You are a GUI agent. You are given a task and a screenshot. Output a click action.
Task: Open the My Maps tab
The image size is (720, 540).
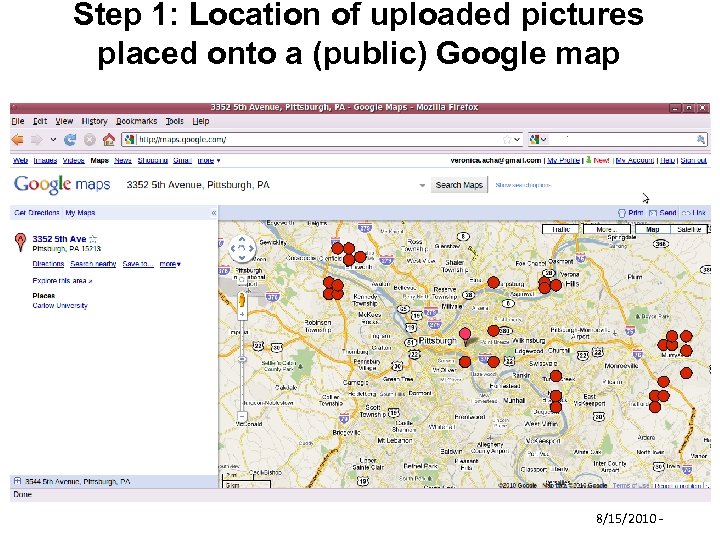(x=80, y=213)
